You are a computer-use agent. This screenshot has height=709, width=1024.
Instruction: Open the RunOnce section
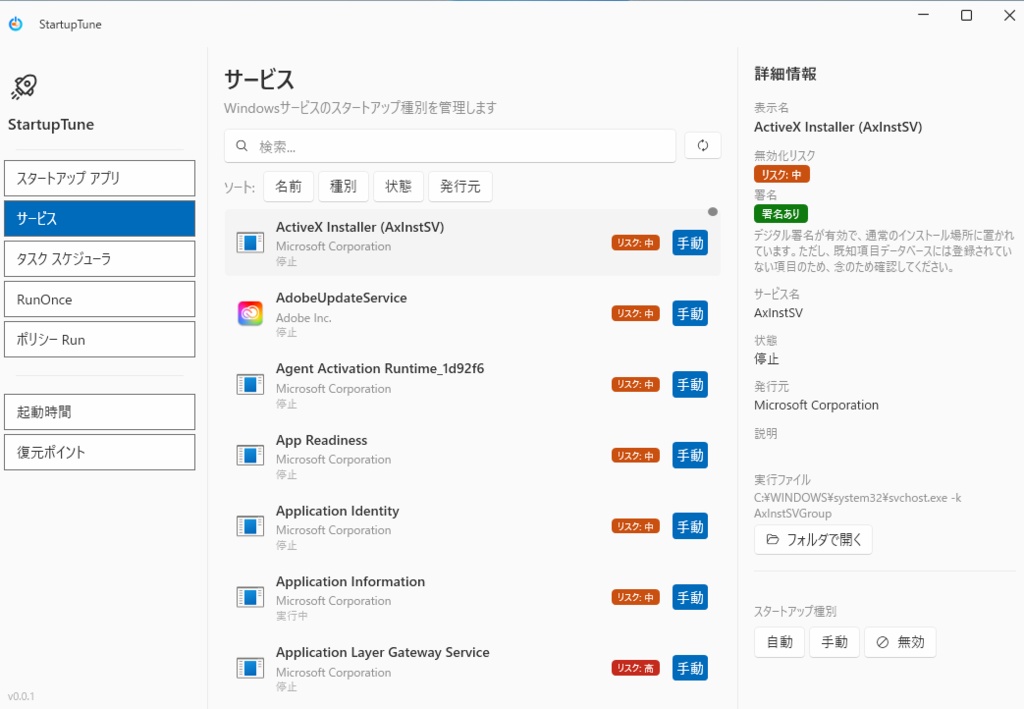[x=99, y=299]
